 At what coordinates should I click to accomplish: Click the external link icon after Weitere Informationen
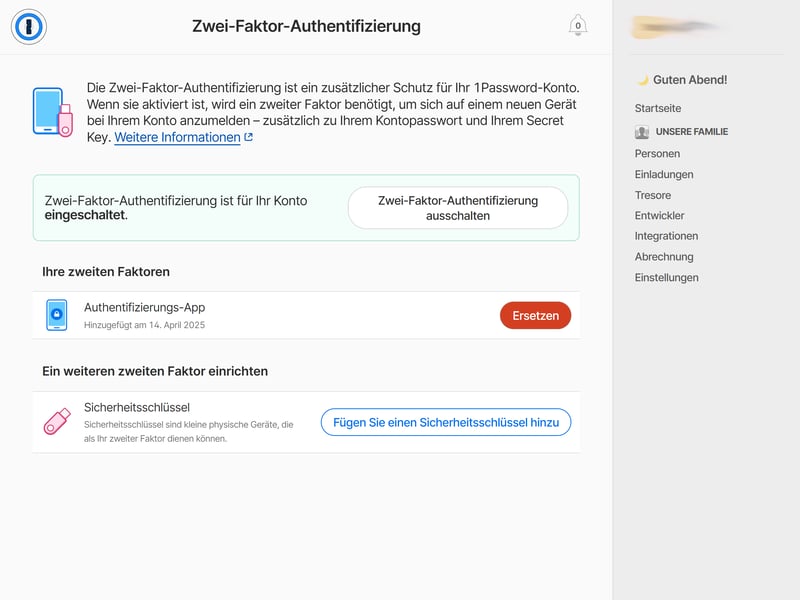click(x=248, y=138)
